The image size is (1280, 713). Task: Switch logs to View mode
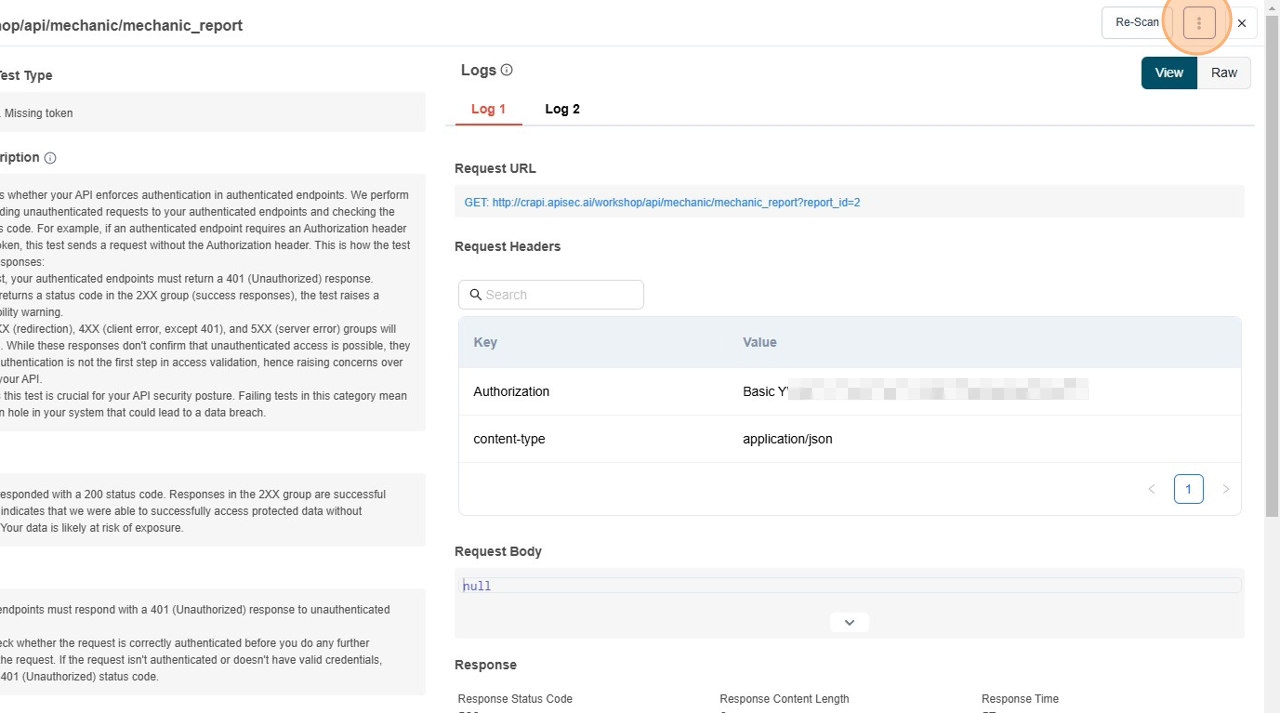click(x=1168, y=73)
